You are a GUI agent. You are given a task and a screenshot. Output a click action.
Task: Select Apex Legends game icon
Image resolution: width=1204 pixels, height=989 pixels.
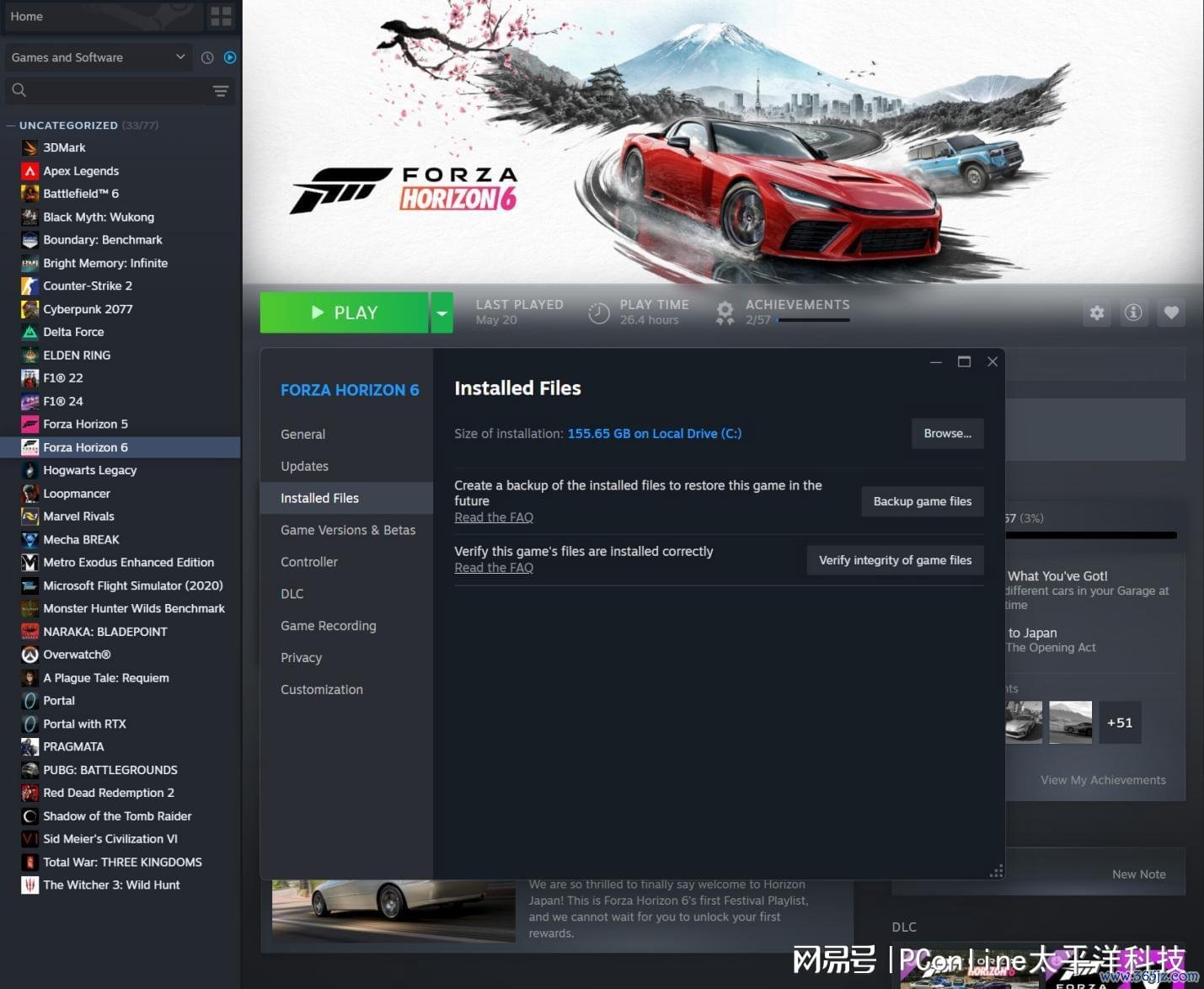29,171
